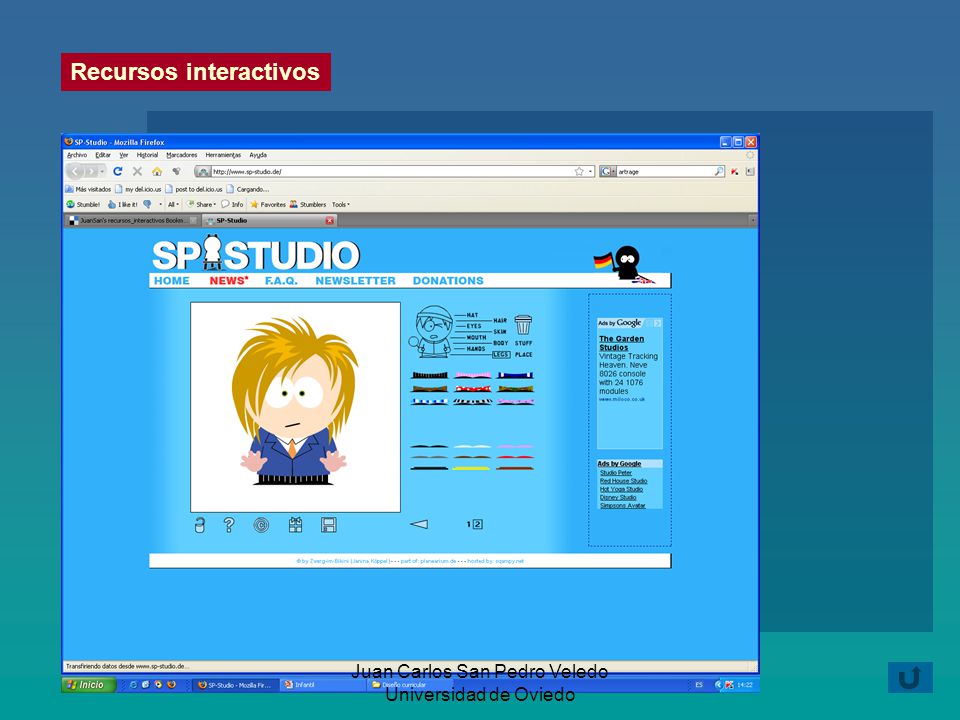
Task: Open the Ayuda menu
Action: 258,155
